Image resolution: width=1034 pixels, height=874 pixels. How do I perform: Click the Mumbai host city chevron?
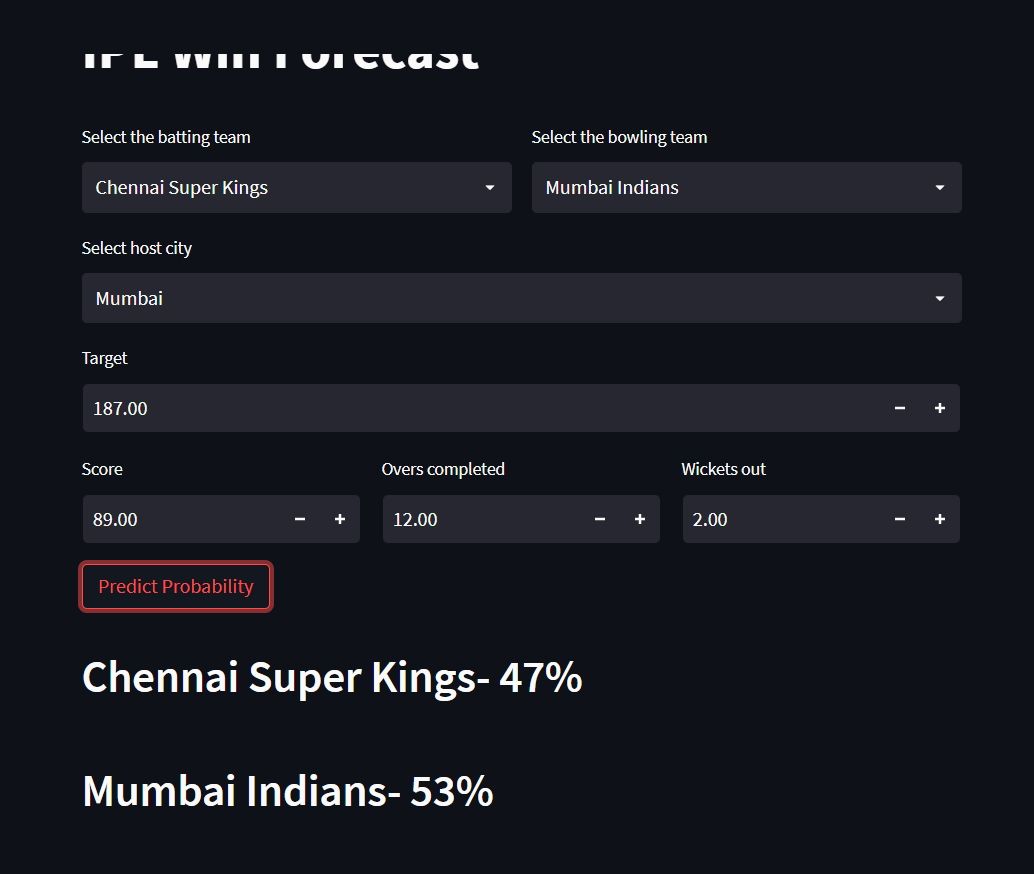(939, 298)
